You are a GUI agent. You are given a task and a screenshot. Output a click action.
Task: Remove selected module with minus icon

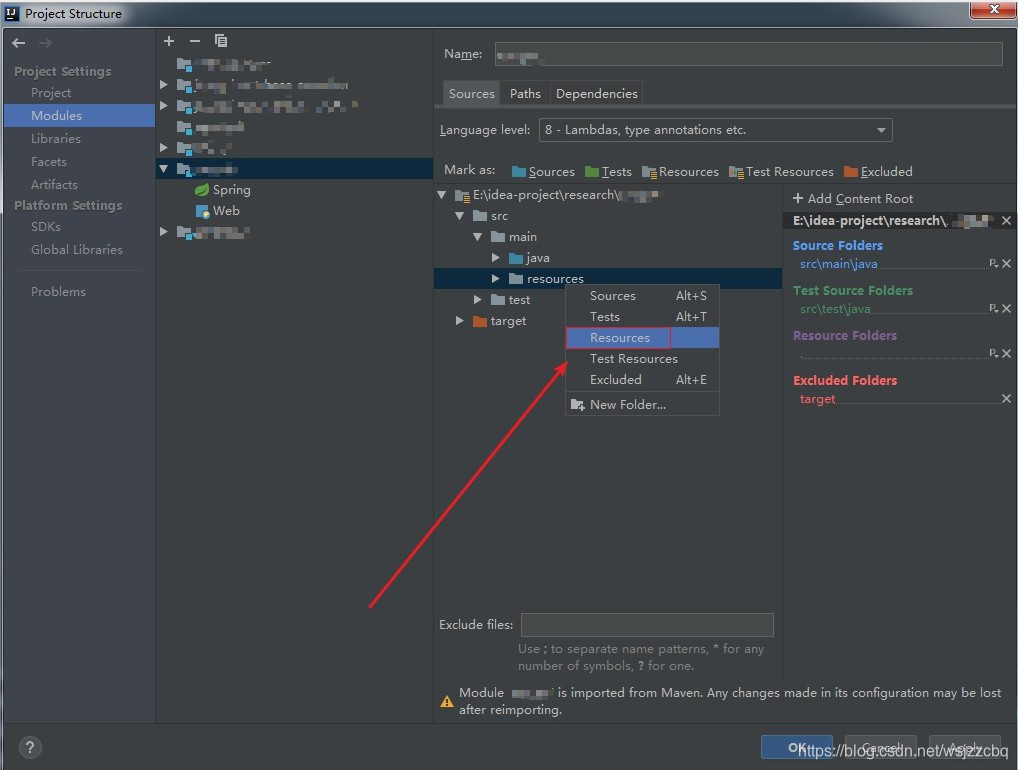(x=195, y=41)
